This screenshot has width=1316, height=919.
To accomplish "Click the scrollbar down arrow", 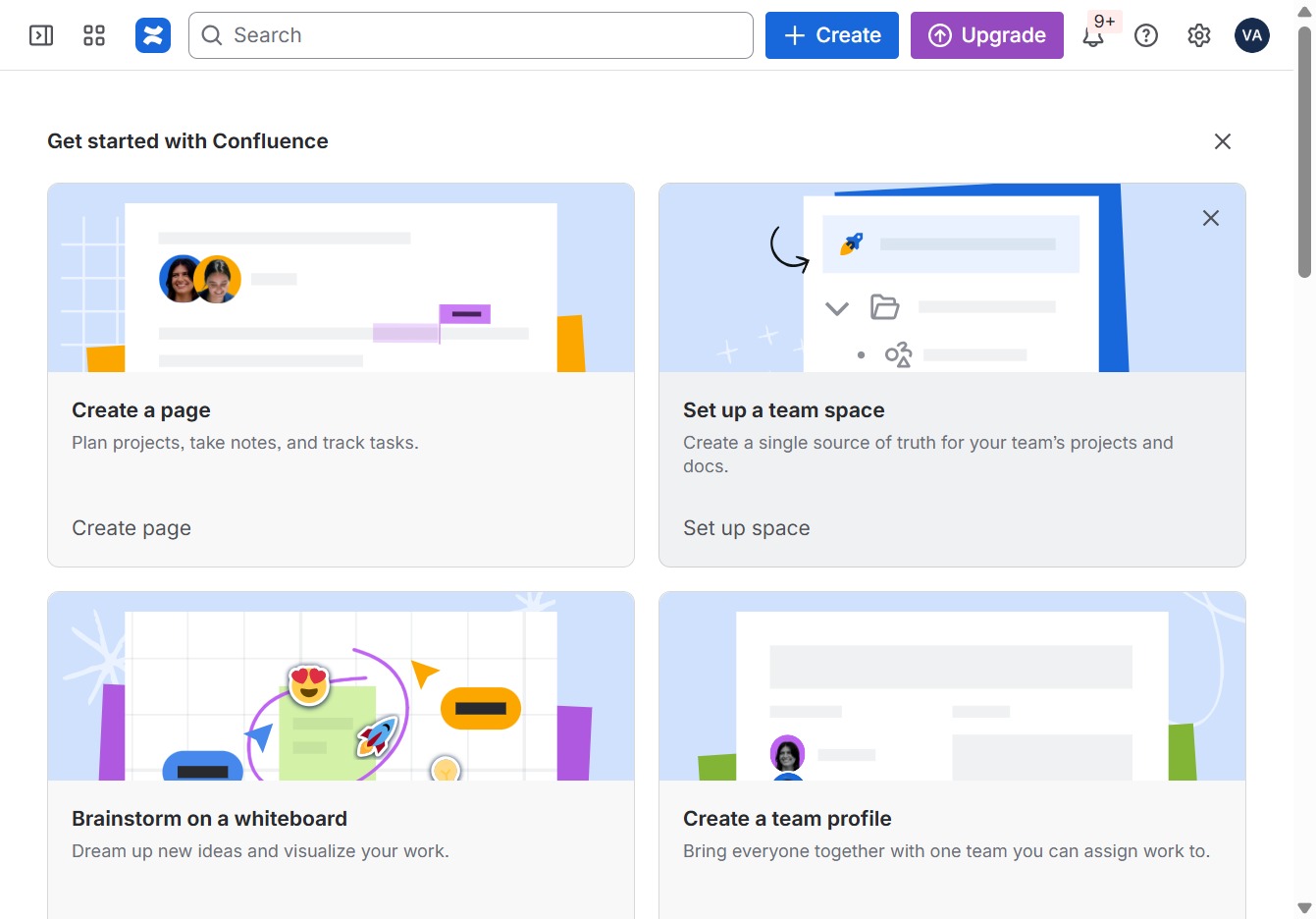I will click(x=1304, y=908).
